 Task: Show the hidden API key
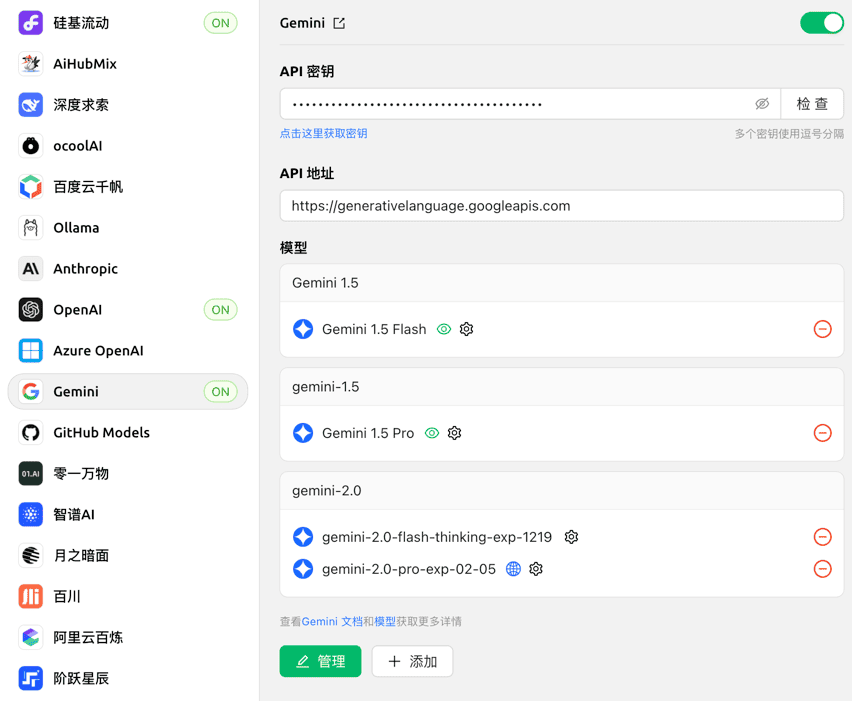762,104
